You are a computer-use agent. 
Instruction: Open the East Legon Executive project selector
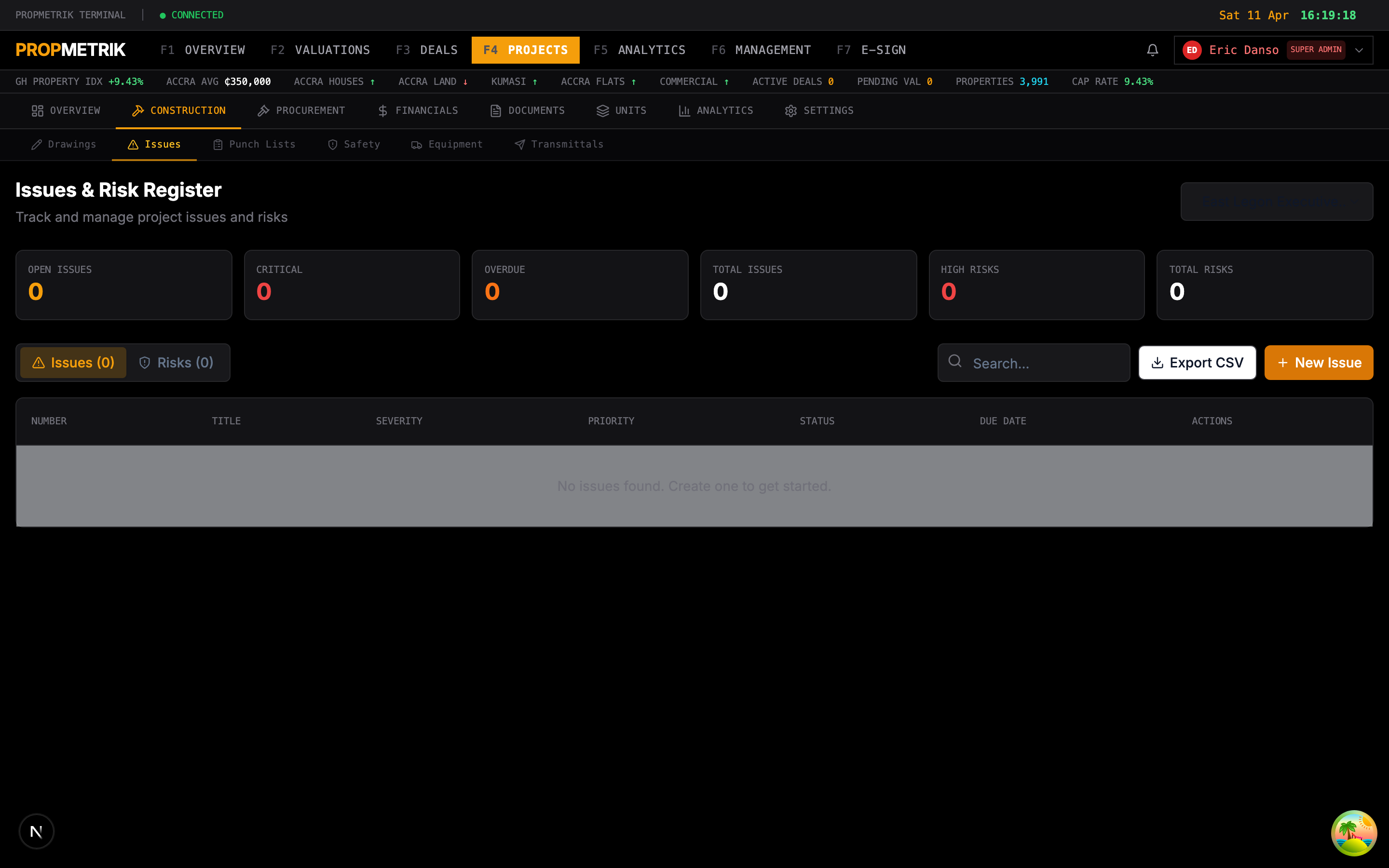click(1277, 202)
